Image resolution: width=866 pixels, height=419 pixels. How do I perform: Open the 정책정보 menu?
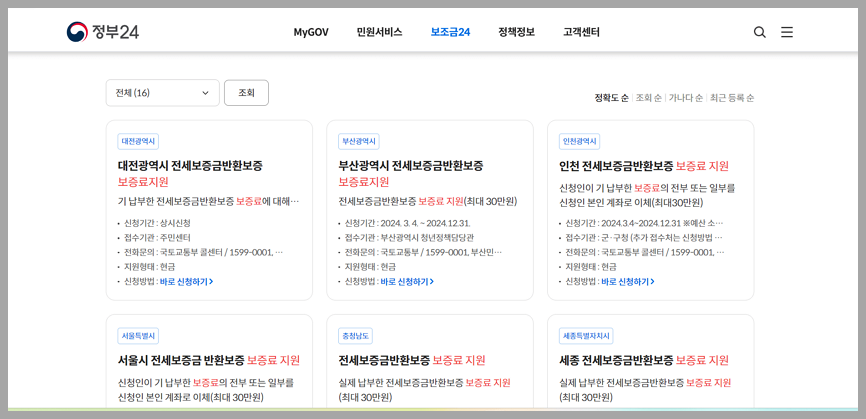(516, 32)
